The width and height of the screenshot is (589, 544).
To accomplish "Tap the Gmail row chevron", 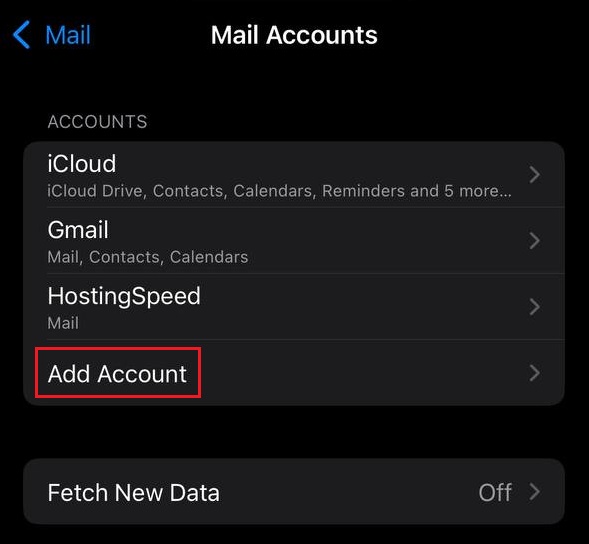I will click(x=535, y=241).
